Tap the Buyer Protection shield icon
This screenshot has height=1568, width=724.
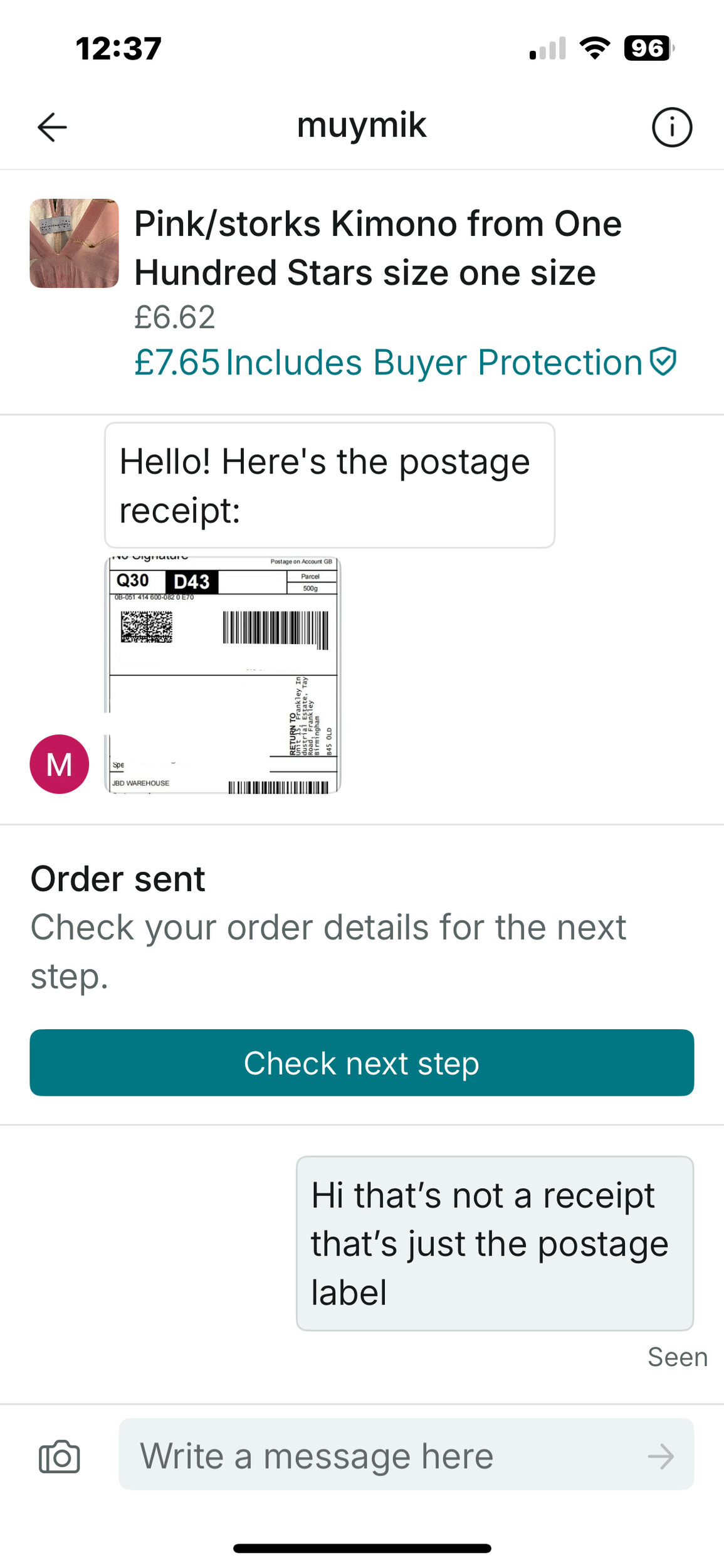pyautogui.click(x=663, y=362)
